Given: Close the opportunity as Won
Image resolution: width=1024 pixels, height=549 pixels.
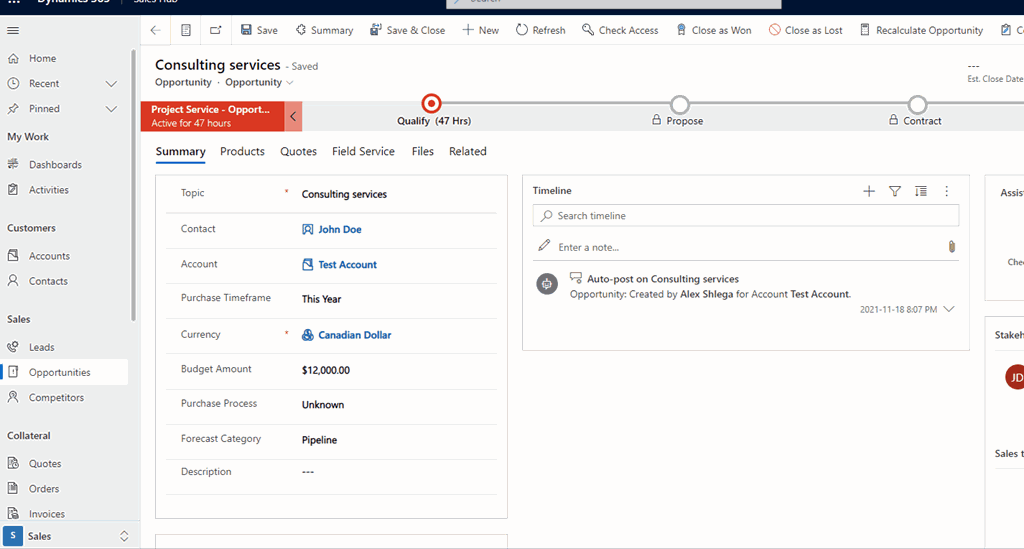Looking at the screenshot, I should tap(713, 30).
